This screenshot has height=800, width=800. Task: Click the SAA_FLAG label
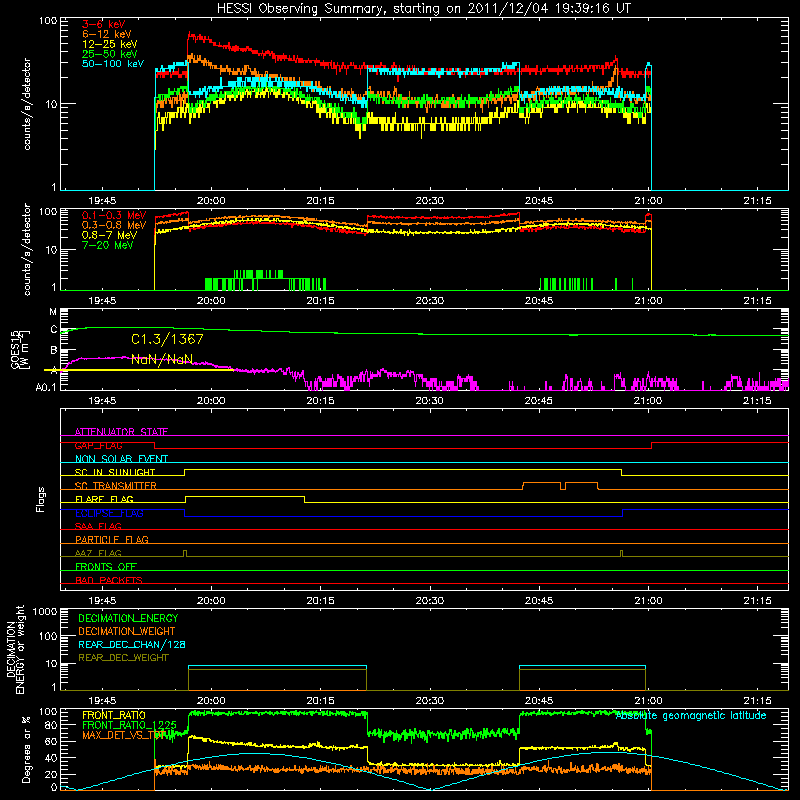pyautogui.click(x=98, y=526)
